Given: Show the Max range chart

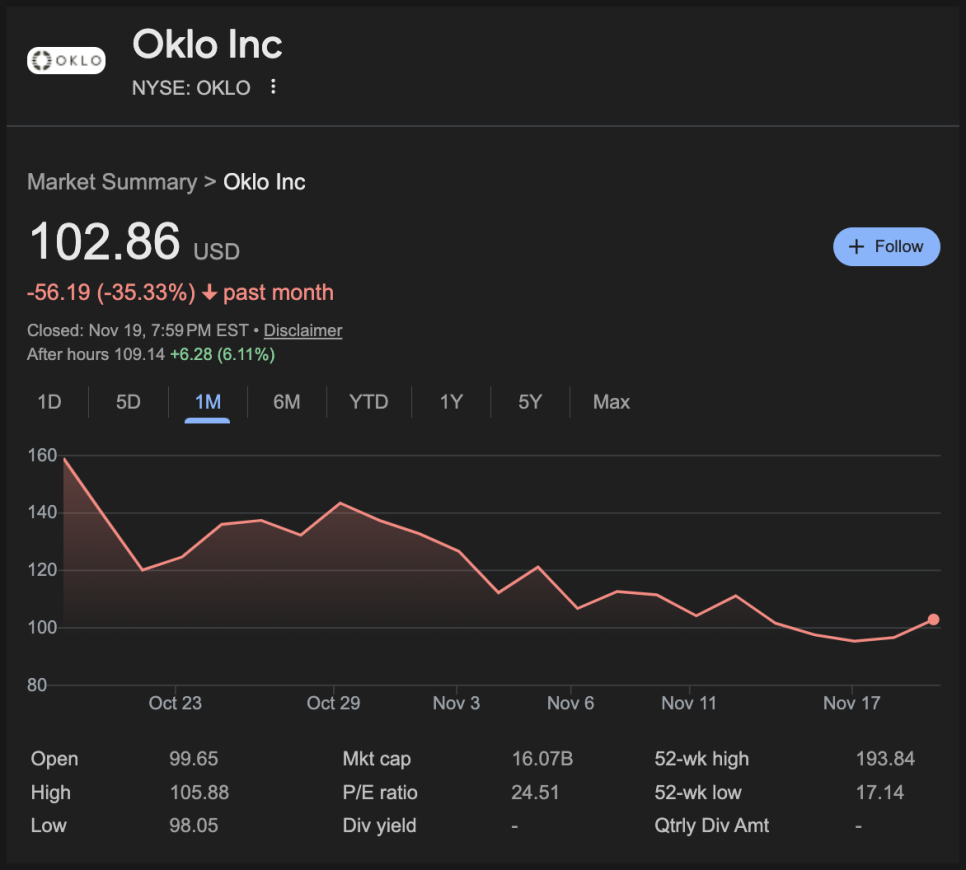Looking at the screenshot, I should click(611, 402).
